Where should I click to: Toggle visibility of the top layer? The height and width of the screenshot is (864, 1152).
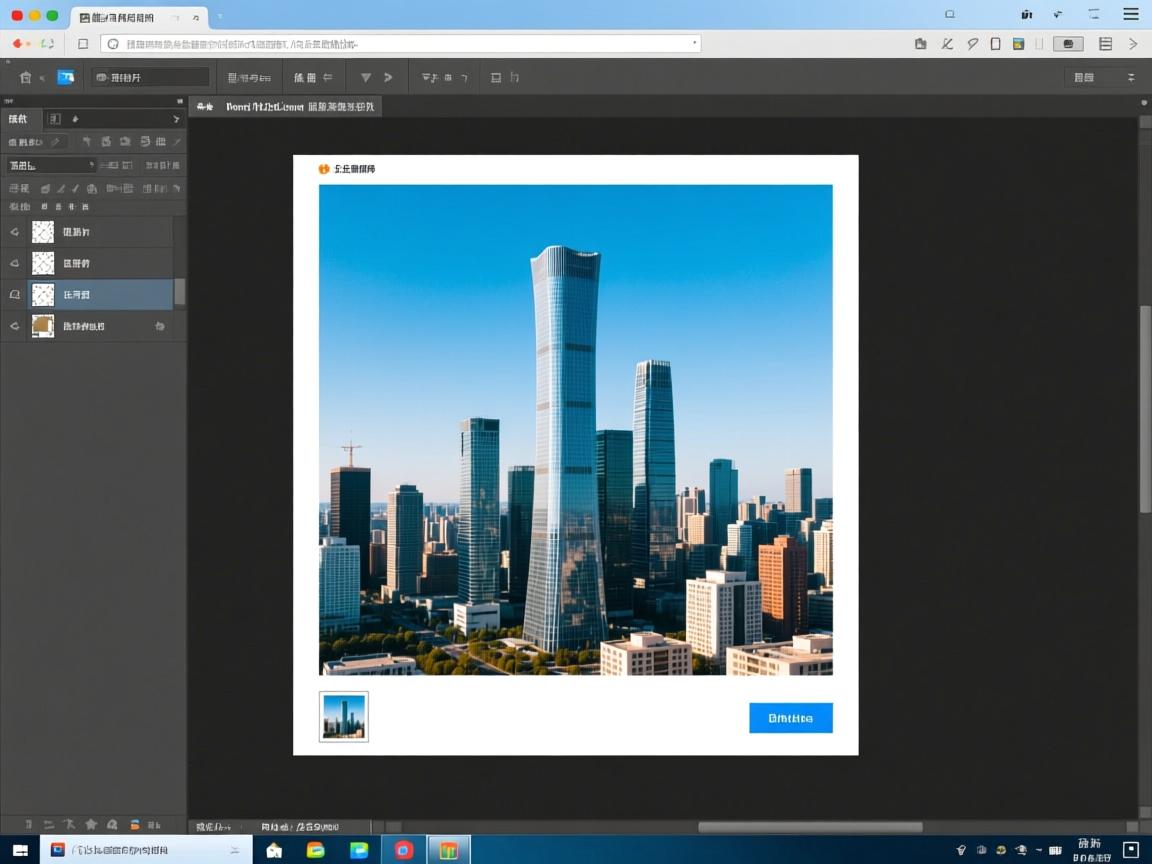click(x=14, y=232)
